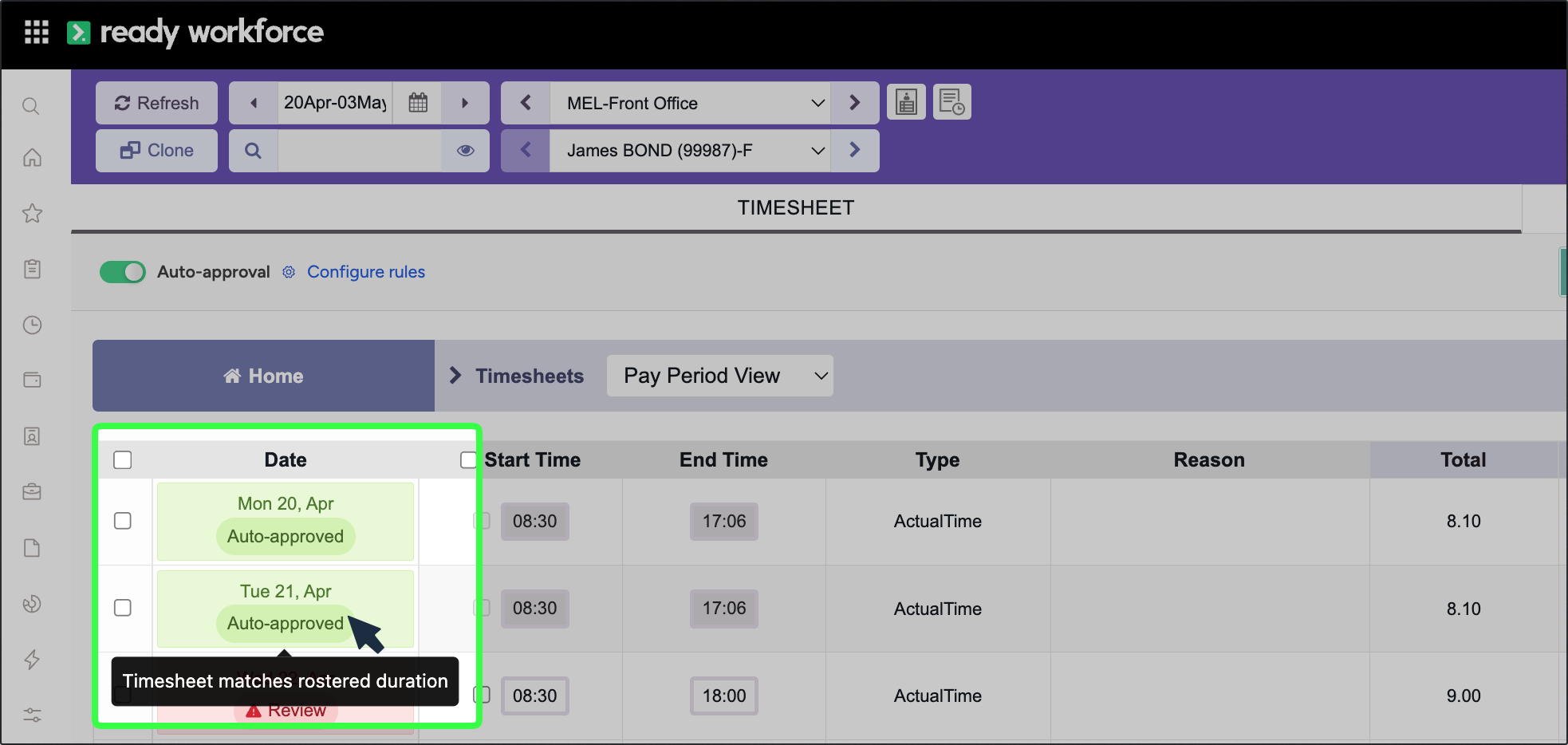Go to previous department chevron
Viewport: 1568px width, 745px height.
526,103
